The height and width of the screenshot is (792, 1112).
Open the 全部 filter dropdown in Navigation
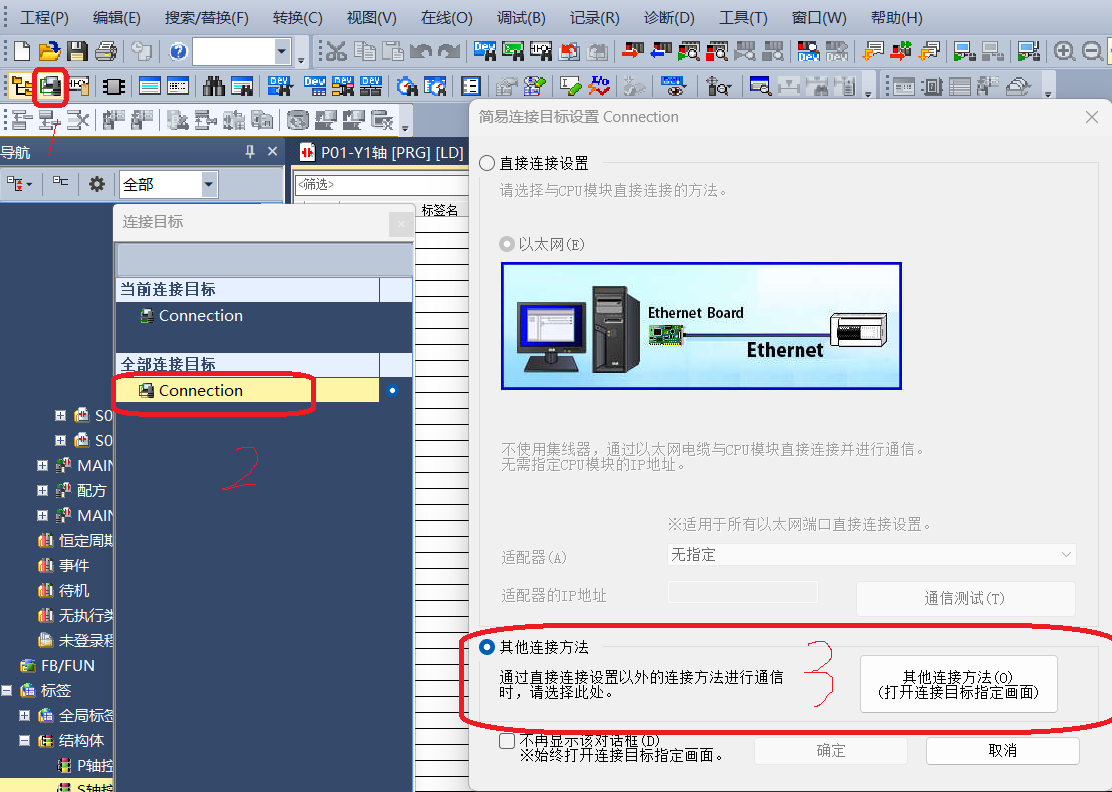[x=208, y=184]
